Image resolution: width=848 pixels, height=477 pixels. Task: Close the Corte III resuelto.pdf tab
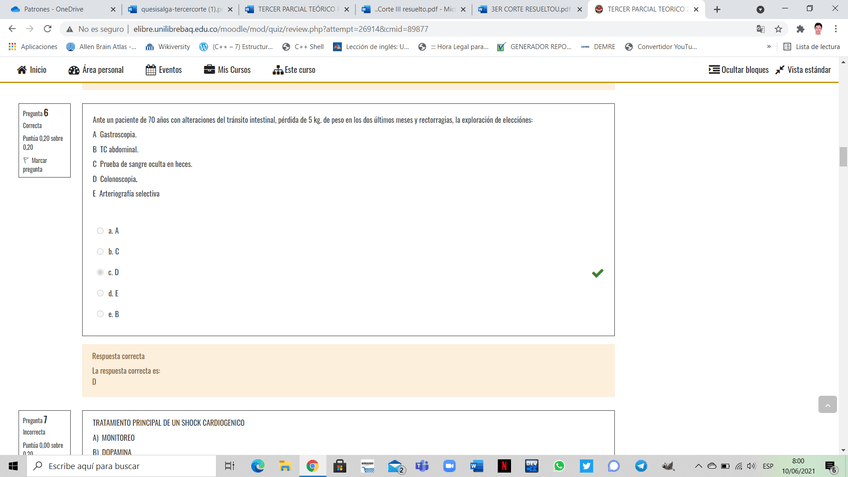tap(463, 9)
